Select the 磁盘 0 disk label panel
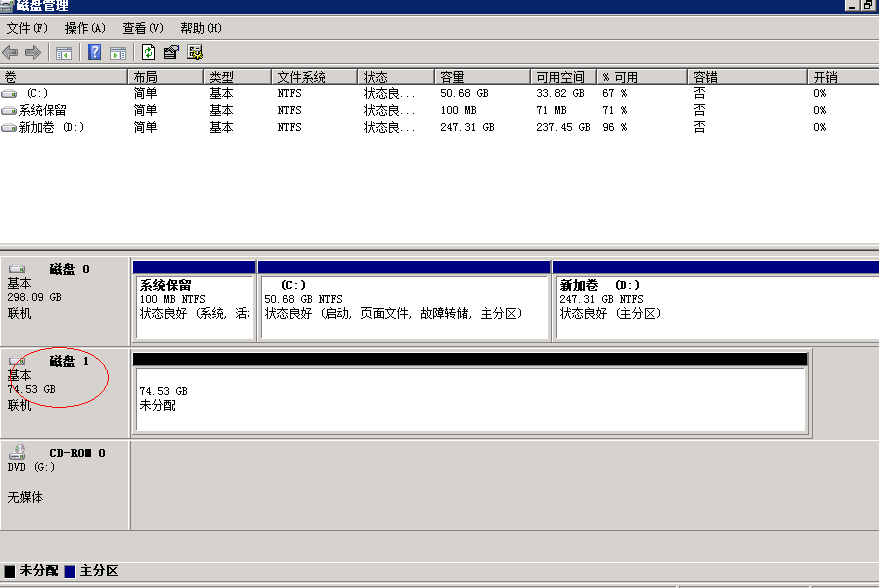 (x=65, y=301)
